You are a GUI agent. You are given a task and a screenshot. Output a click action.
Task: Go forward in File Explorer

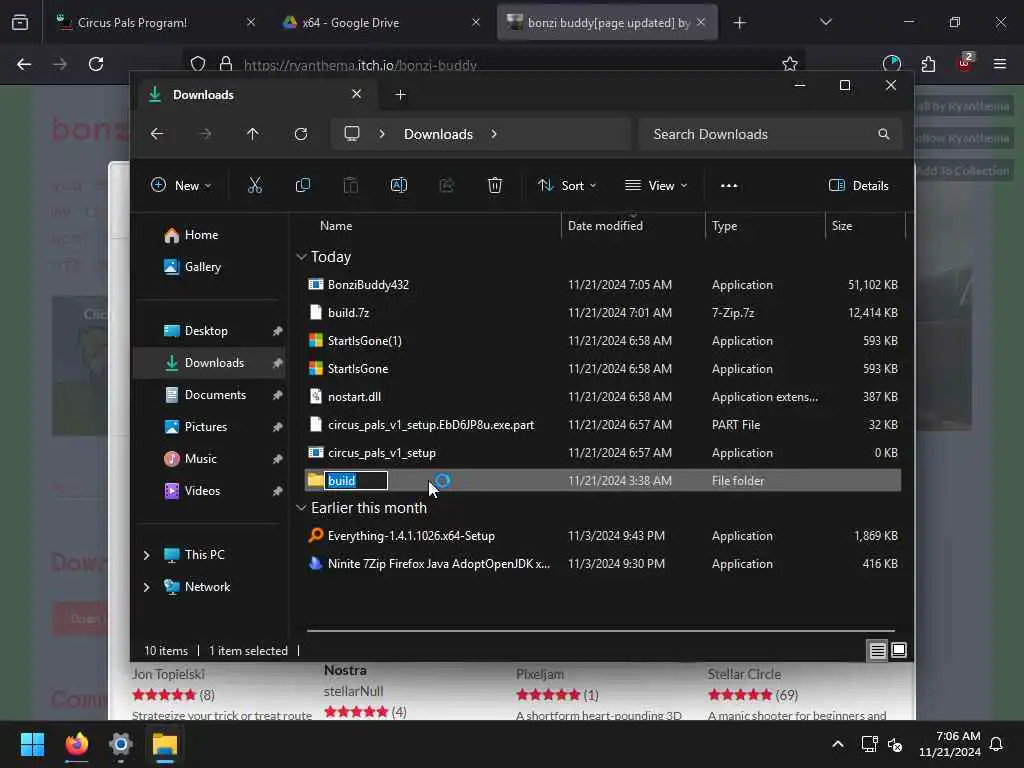205,134
